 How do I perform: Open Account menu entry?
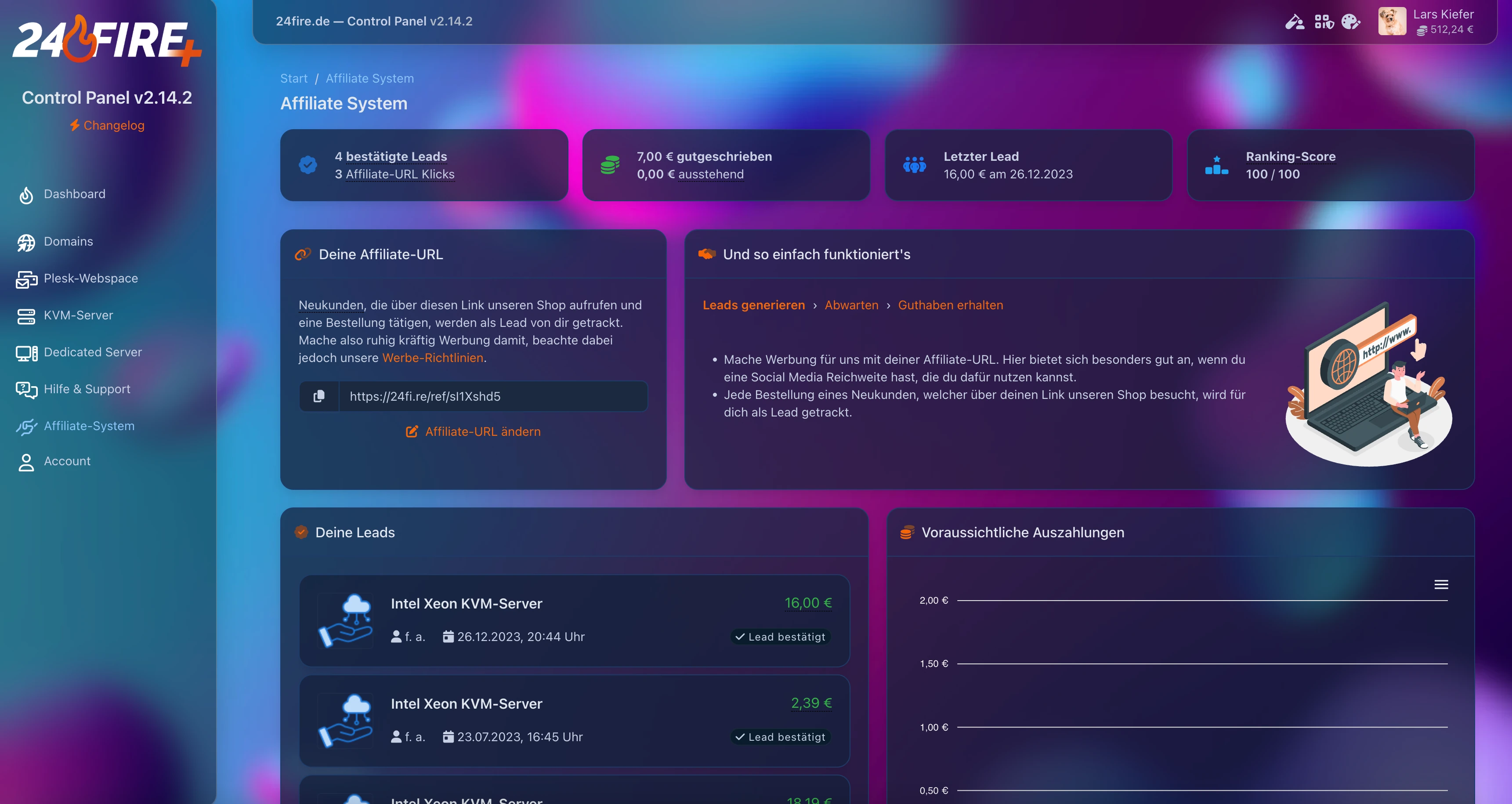click(67, 461)
